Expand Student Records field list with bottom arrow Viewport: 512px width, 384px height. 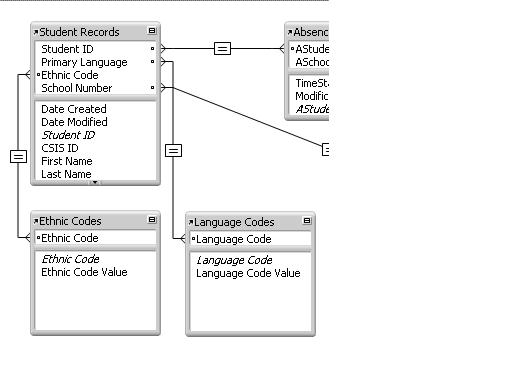(95, 182)
